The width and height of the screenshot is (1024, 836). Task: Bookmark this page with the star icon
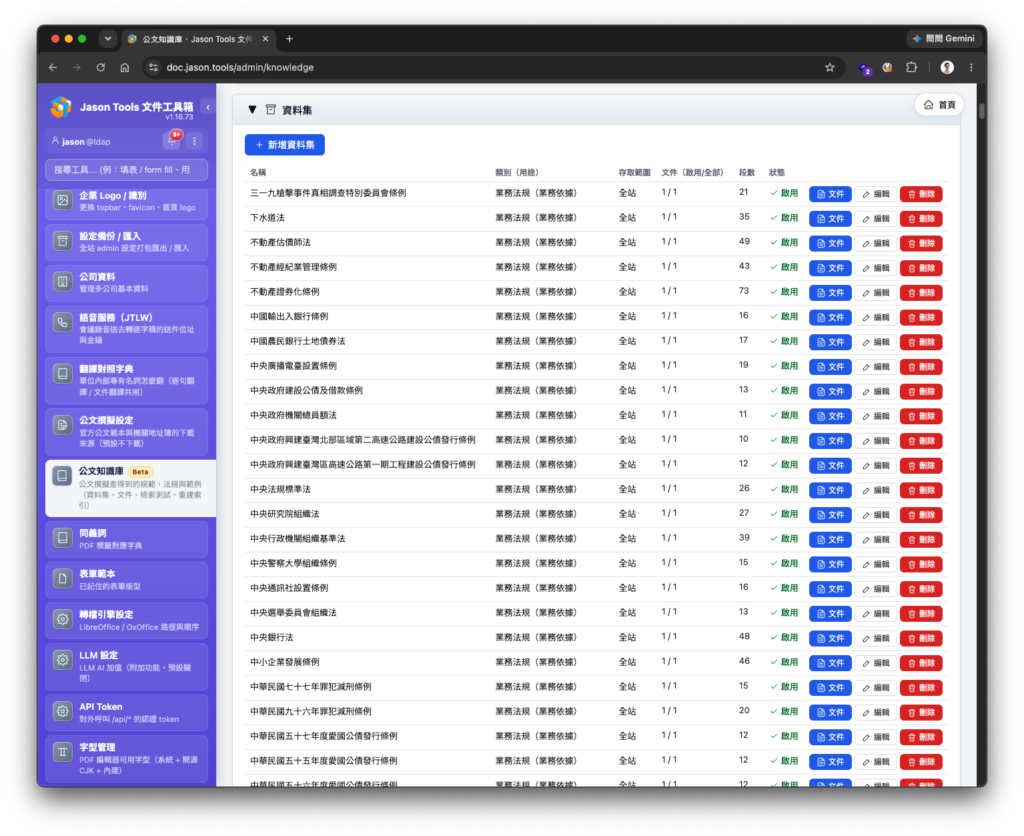[829, 67]
